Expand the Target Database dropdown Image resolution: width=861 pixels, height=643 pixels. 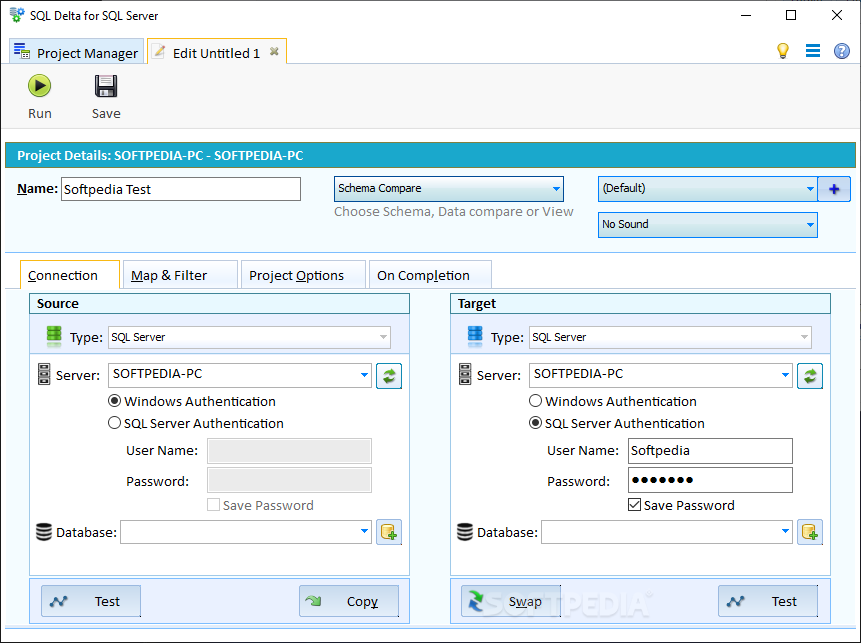coord(785,531)
